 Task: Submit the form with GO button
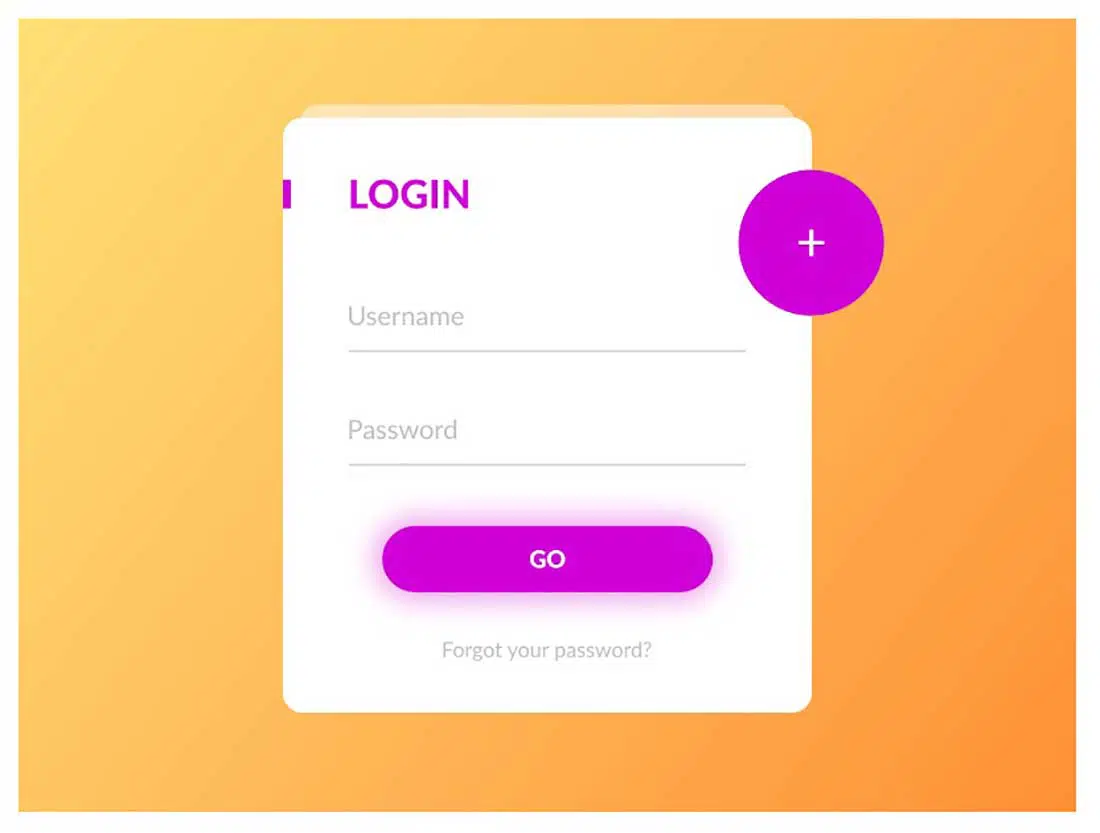(547, 559)
